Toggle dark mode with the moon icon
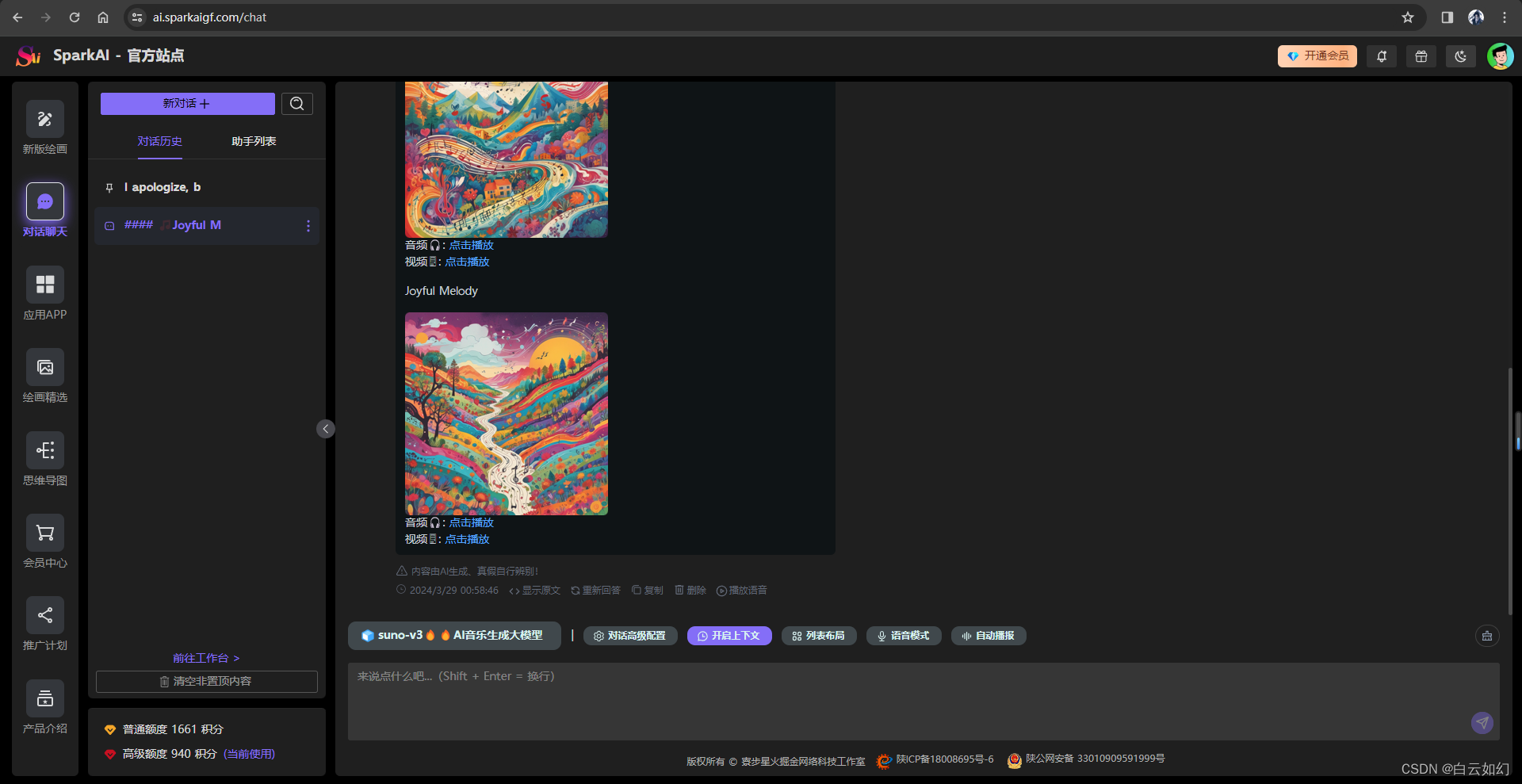Screen dimensions: 1522x784 [x=1461, y=56]
